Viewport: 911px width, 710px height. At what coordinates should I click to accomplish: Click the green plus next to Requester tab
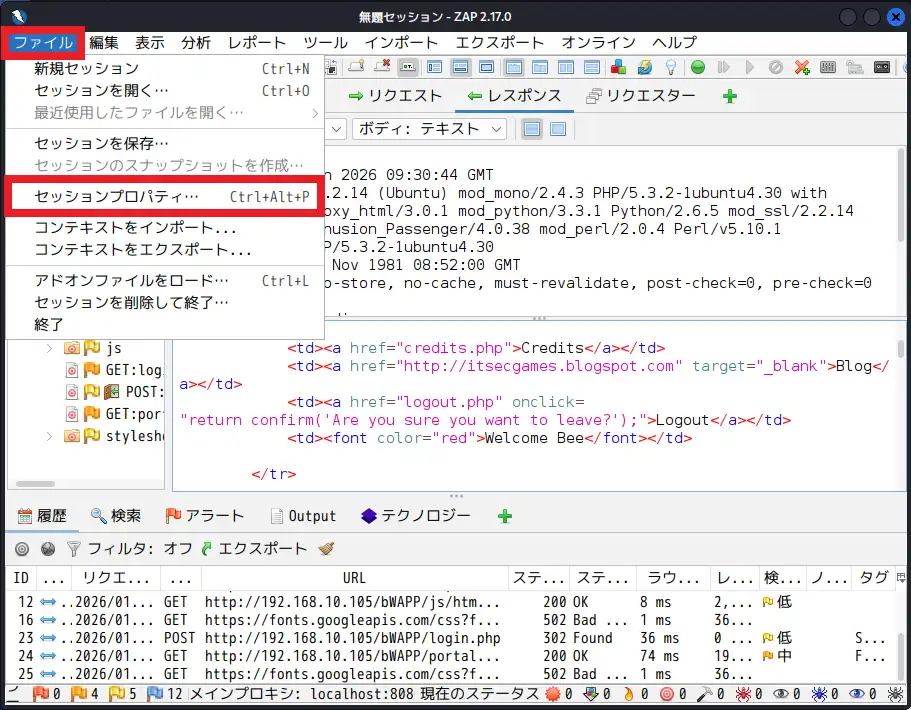(x=729, y=97)
